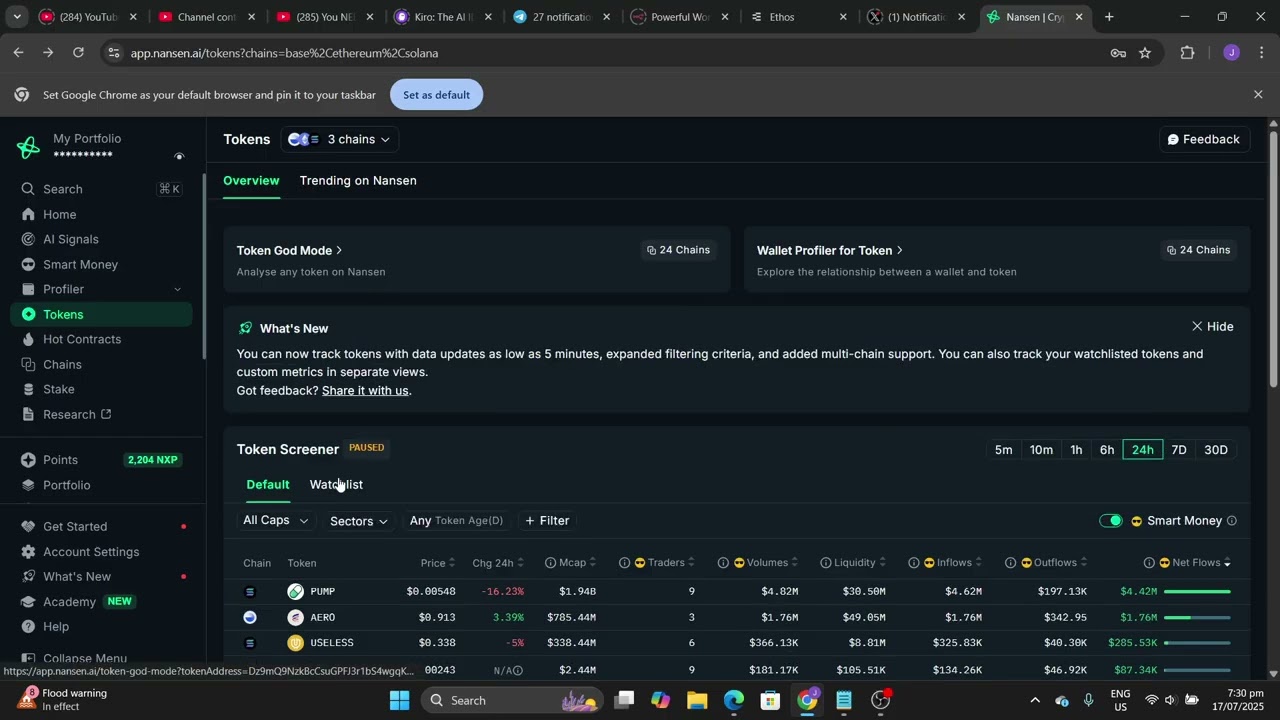The width and height of the screenshot is (1280, 720).
Task: Open File Explorer from the taskbar
Action: [697, 700]
